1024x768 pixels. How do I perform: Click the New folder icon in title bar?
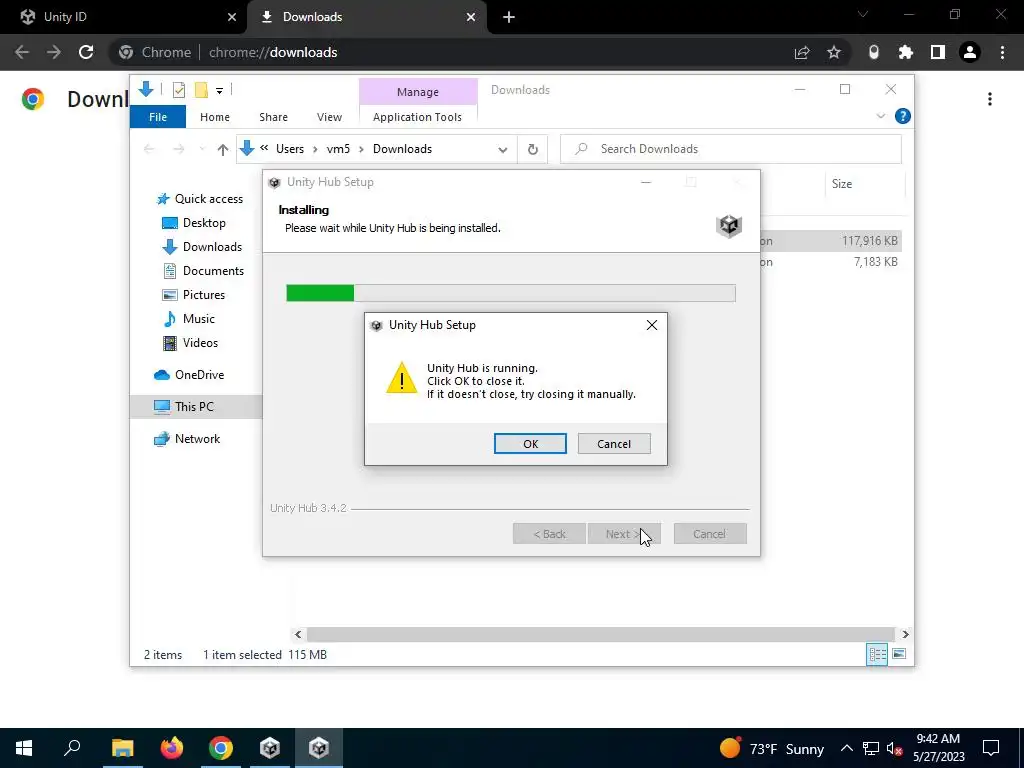tap(201, 90)
